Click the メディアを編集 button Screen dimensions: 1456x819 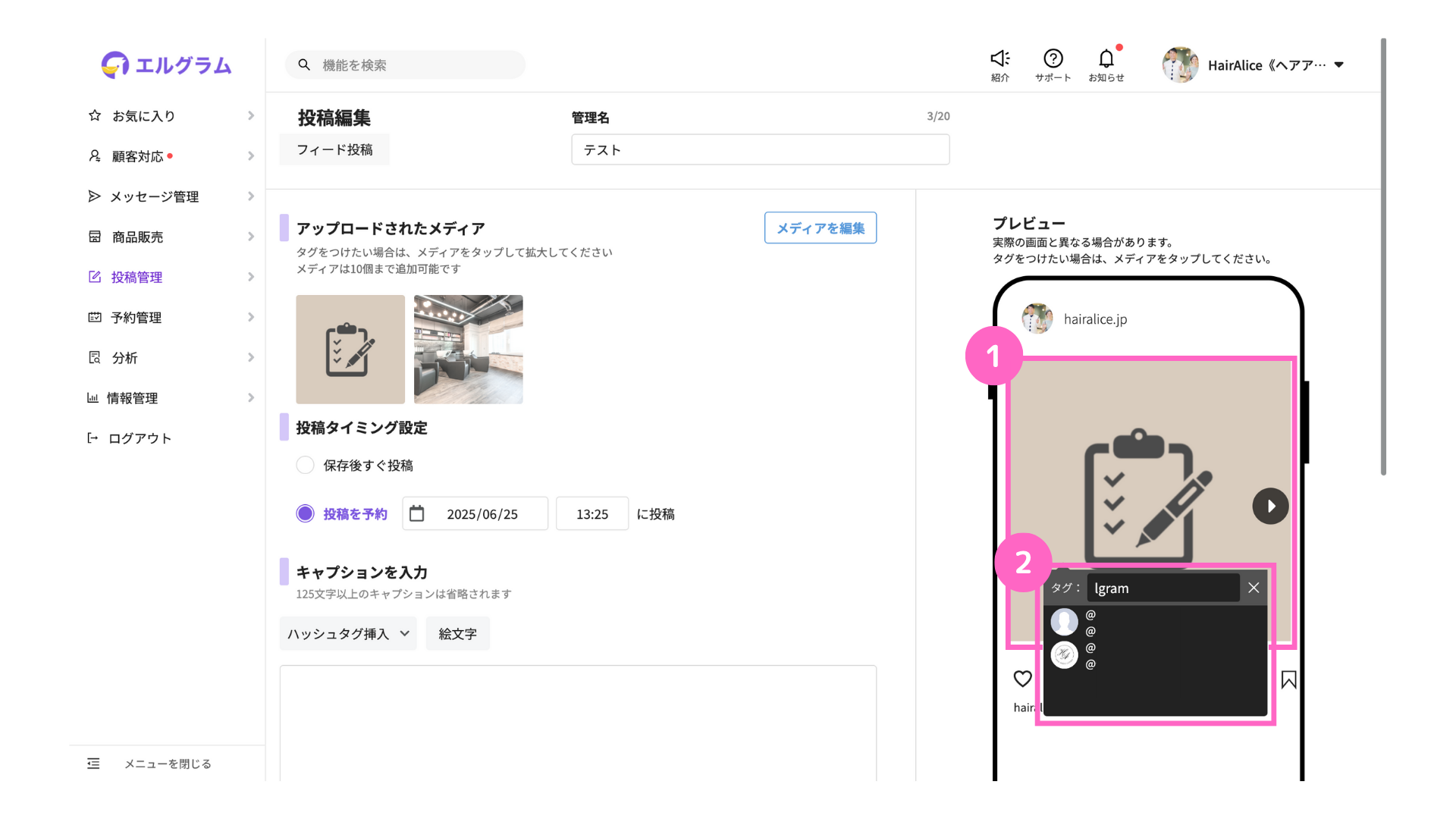click(821, 227)
